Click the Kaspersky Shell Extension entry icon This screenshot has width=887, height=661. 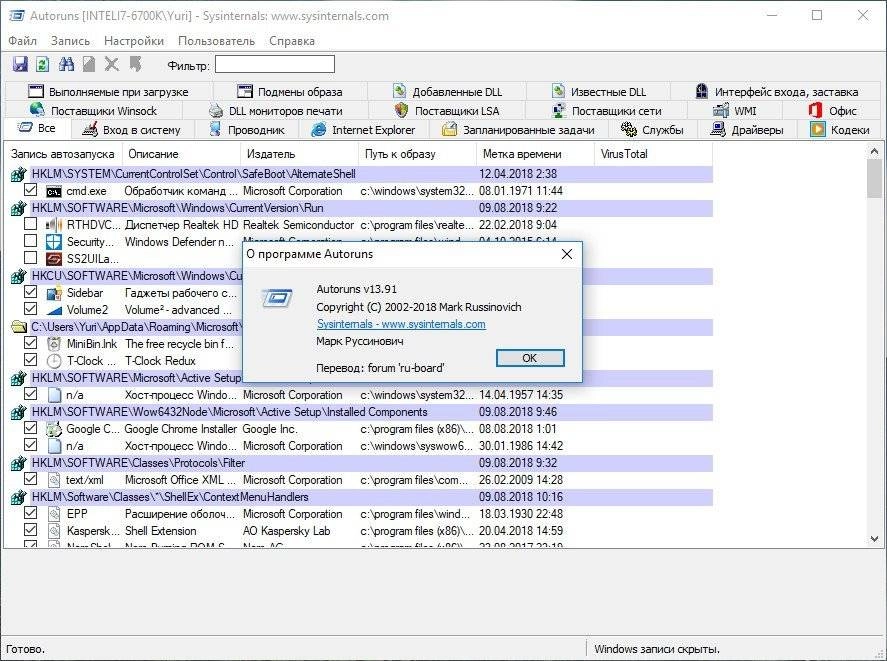coord(54,531)
